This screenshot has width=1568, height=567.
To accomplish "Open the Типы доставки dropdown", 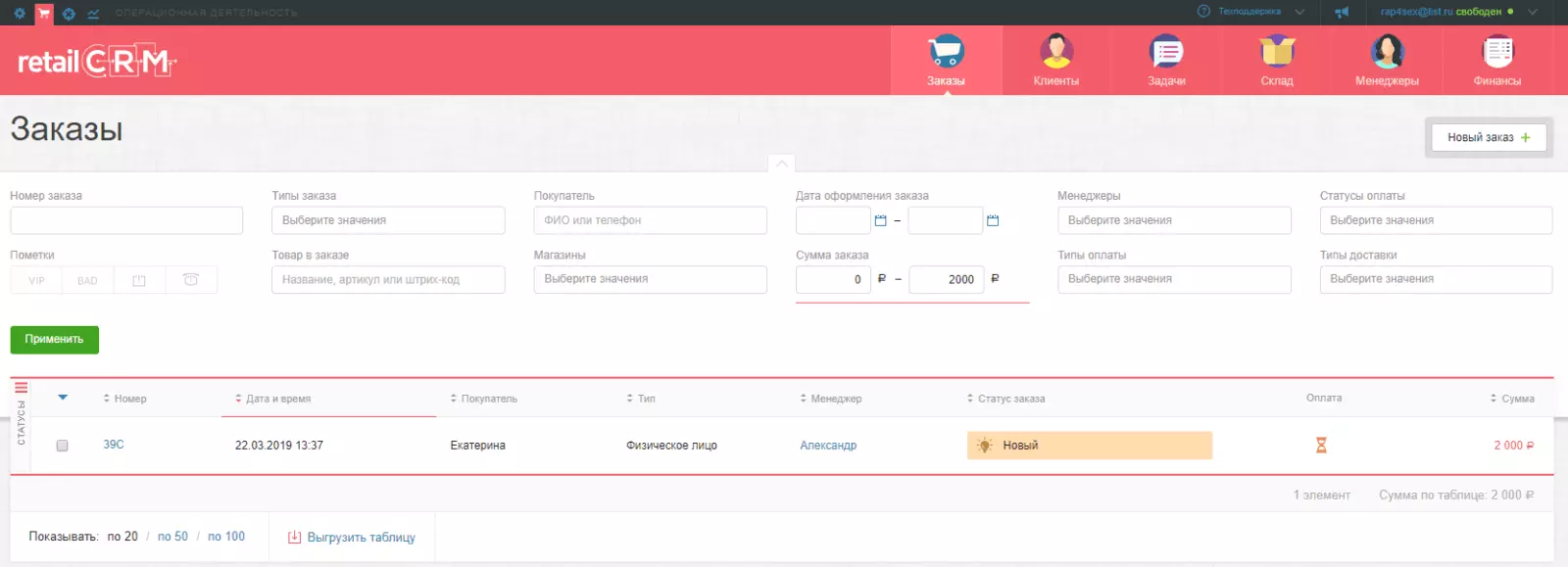I will [1436, 279].
